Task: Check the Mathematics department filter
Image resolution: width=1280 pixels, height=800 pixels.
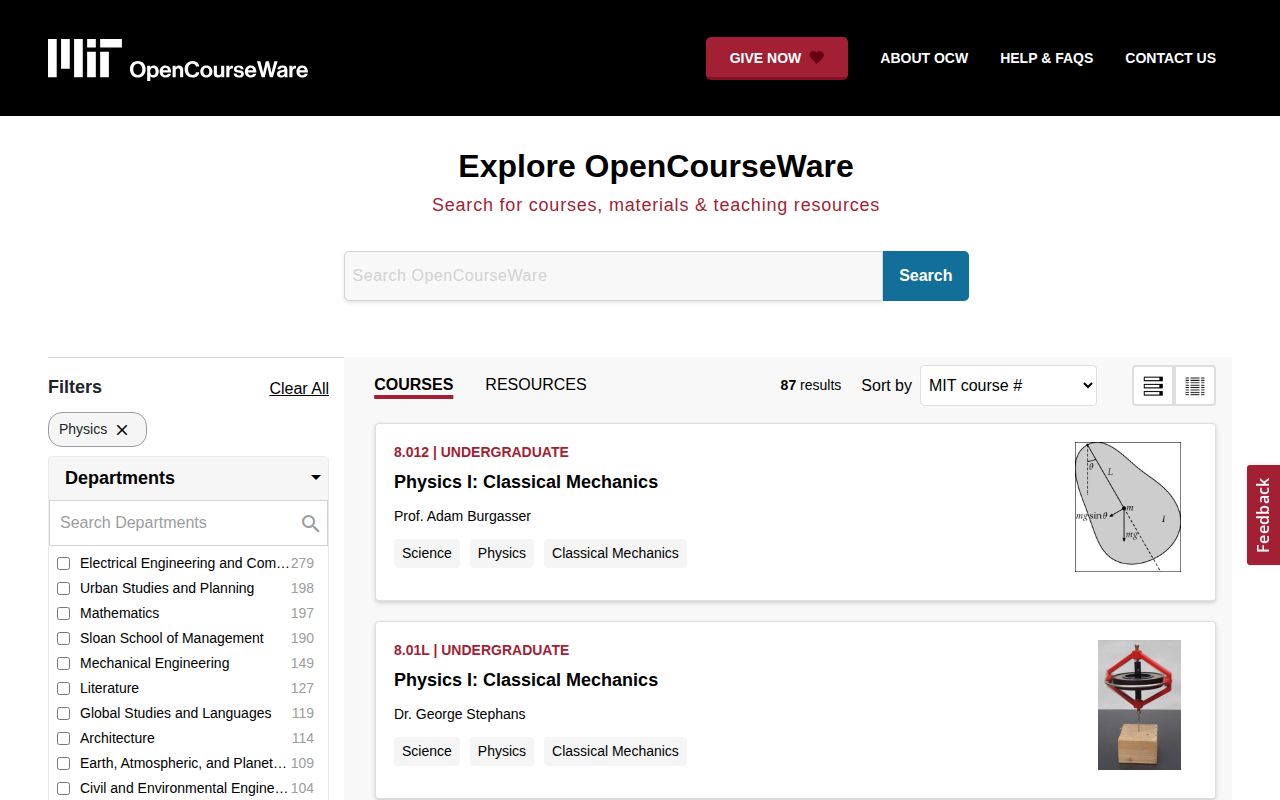Action: (64, 613)
